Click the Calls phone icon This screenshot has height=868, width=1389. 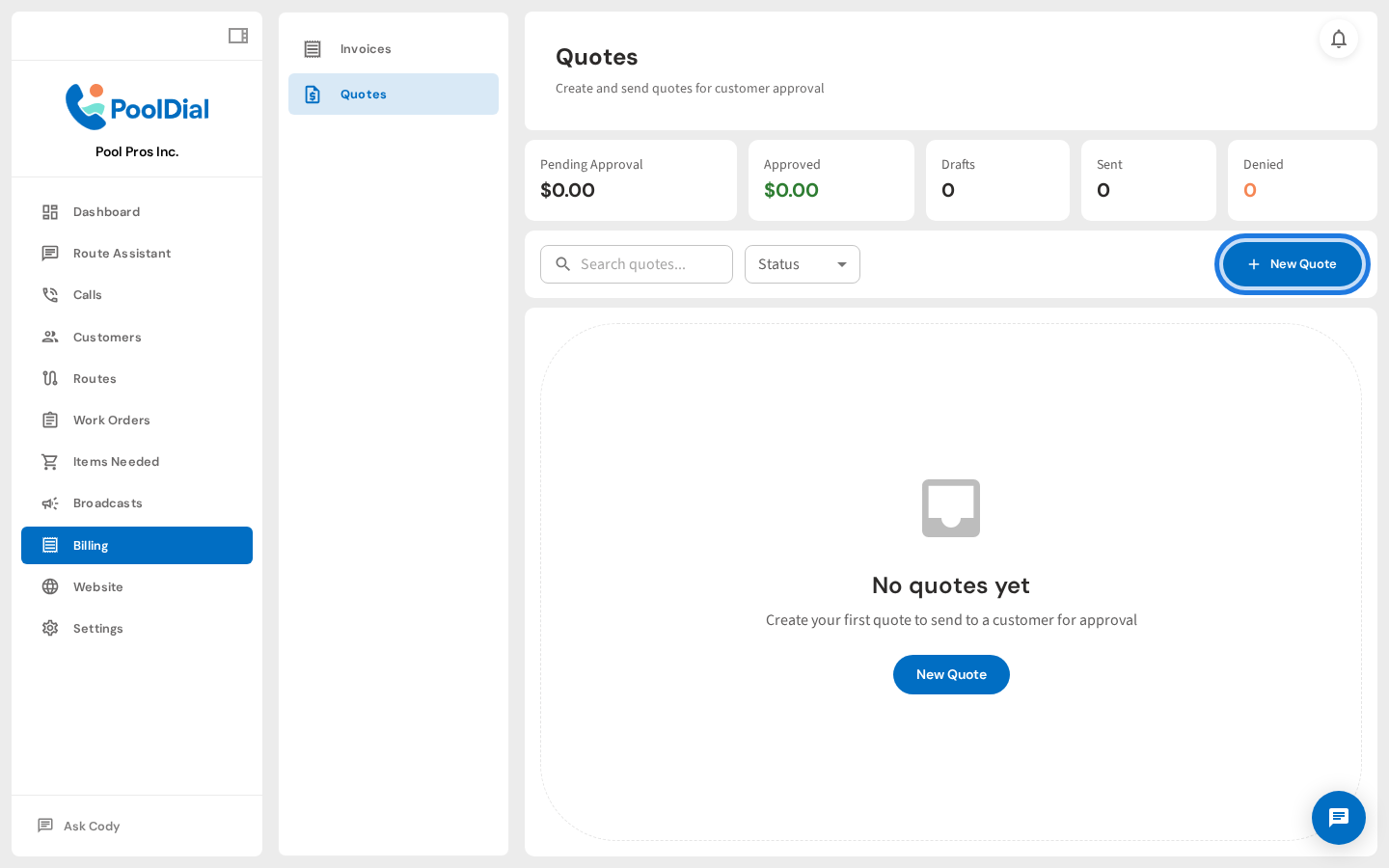click(x=50, y=295)
